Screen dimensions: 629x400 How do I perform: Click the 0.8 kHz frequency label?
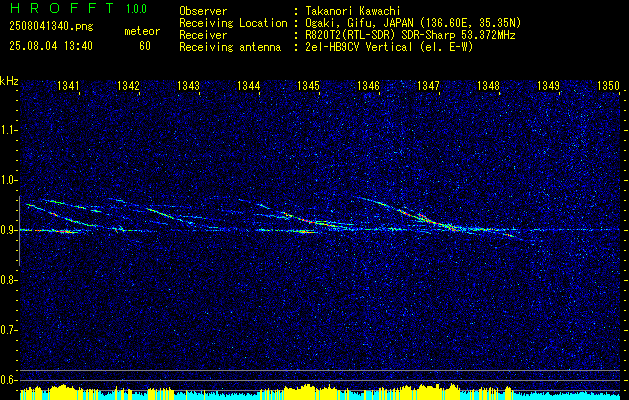click(x=7, y=280)
